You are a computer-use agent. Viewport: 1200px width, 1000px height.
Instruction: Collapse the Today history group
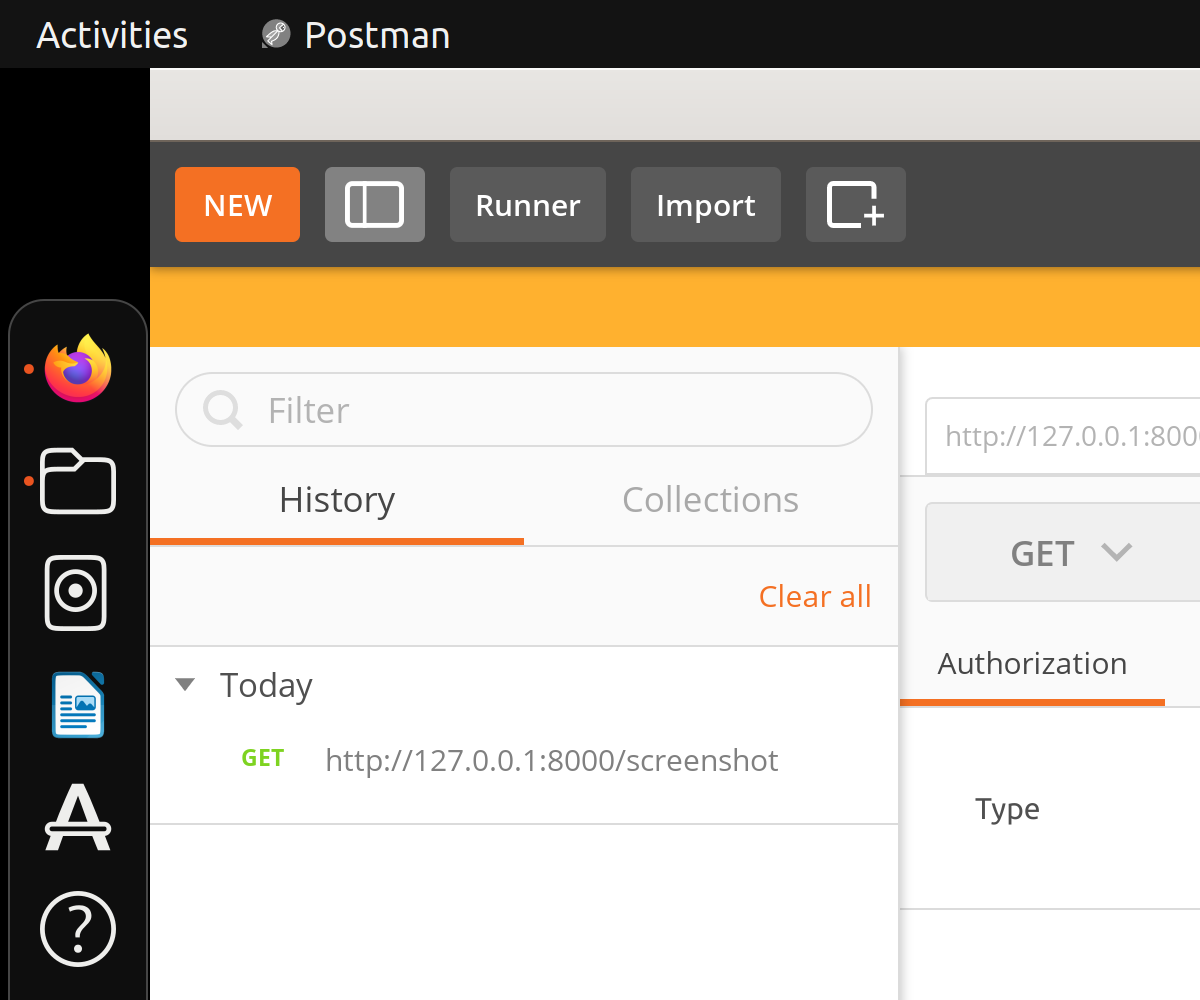point(185,686)
